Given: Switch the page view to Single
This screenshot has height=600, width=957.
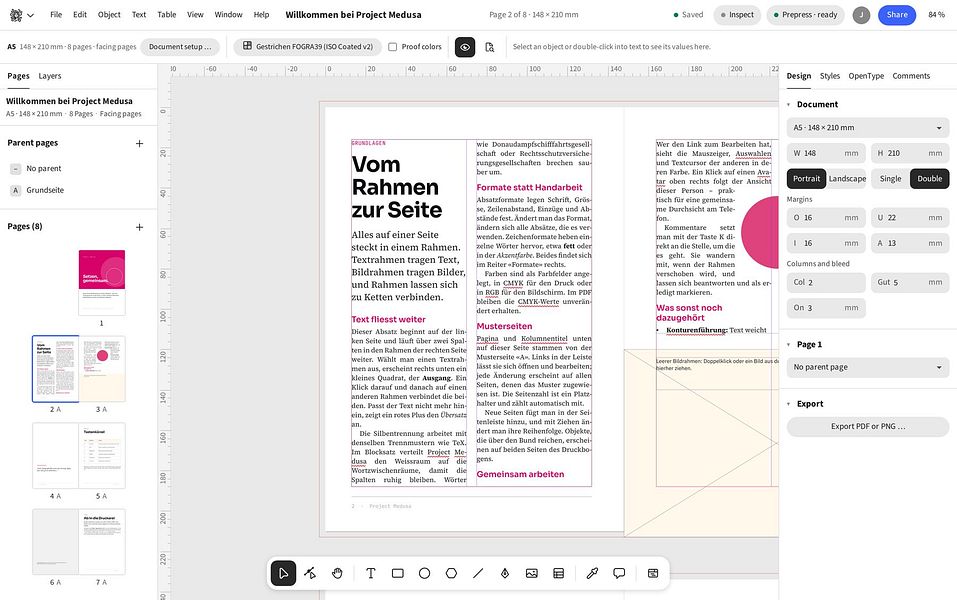Looking at the screenshot, I should 890,179.
